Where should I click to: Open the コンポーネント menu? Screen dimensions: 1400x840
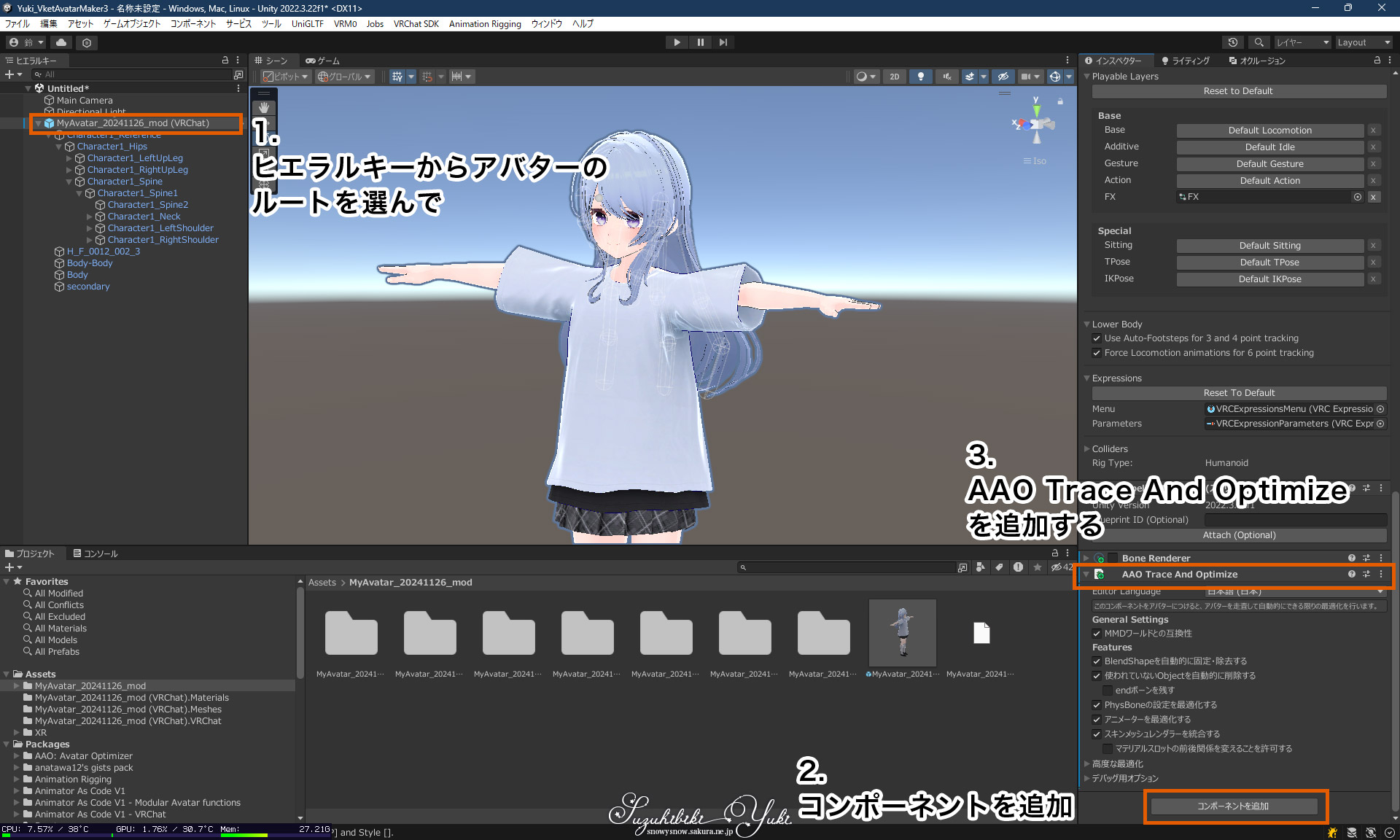[193, 24]
